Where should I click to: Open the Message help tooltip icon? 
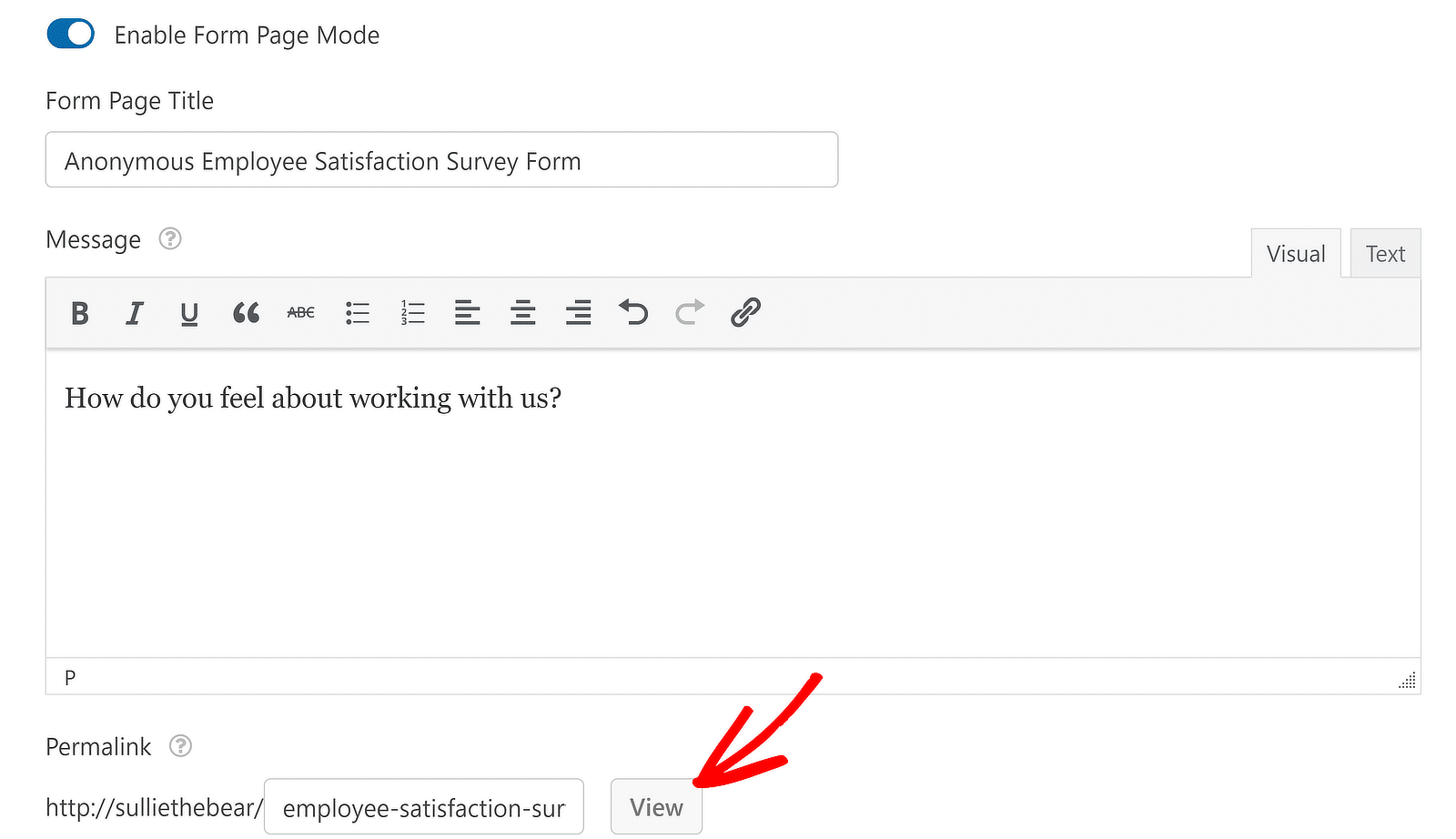(170, 238)
